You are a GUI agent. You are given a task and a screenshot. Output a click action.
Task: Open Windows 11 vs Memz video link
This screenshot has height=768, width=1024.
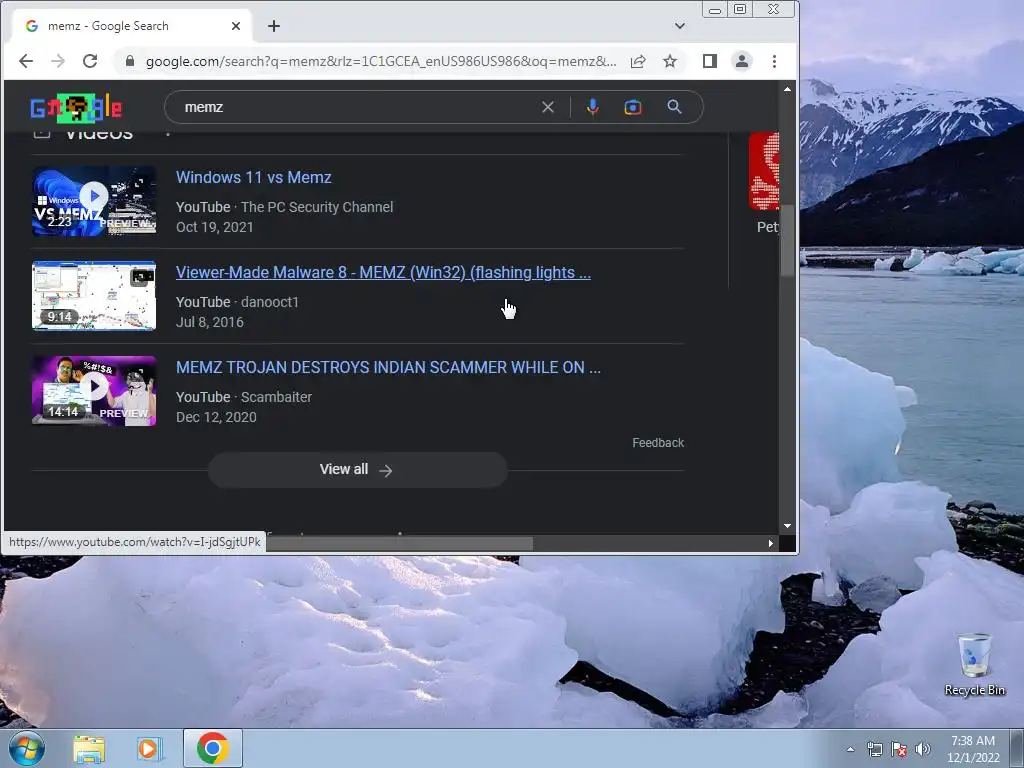click(253, 178)
